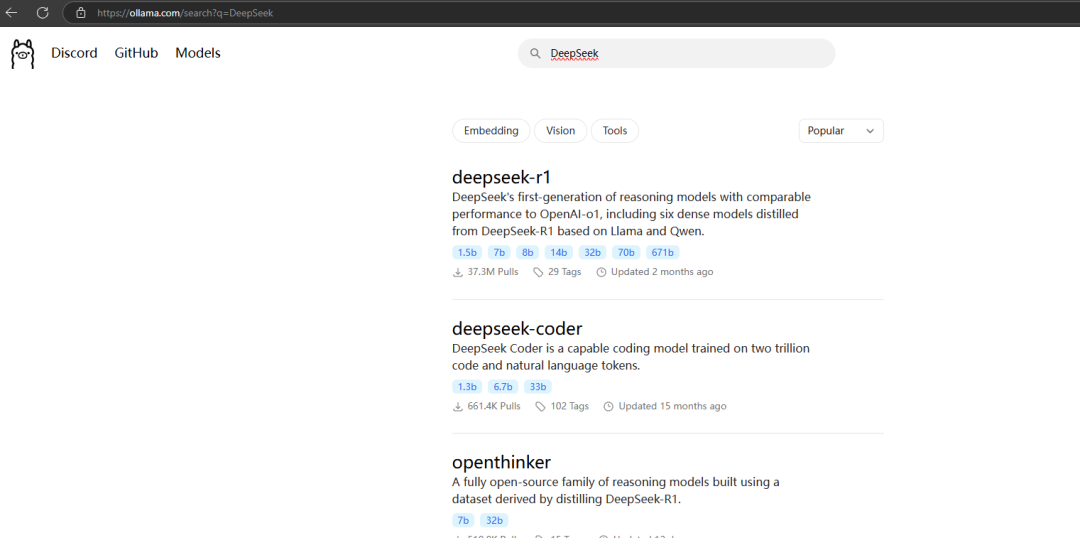
Task: Click the download icon beside 37.3M Pulls
Action: pyautogui.click(x=457, y=272)
